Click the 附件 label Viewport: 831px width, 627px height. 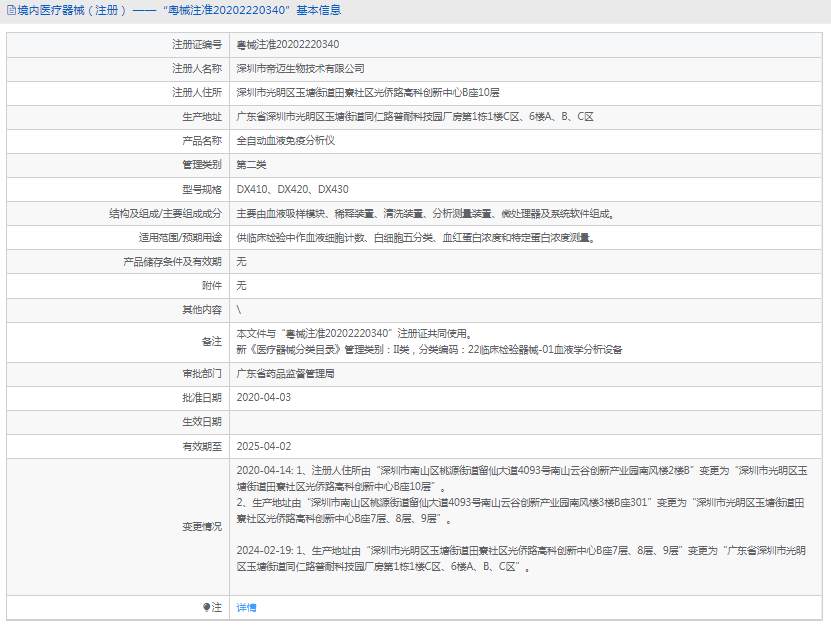coord(212,286)
